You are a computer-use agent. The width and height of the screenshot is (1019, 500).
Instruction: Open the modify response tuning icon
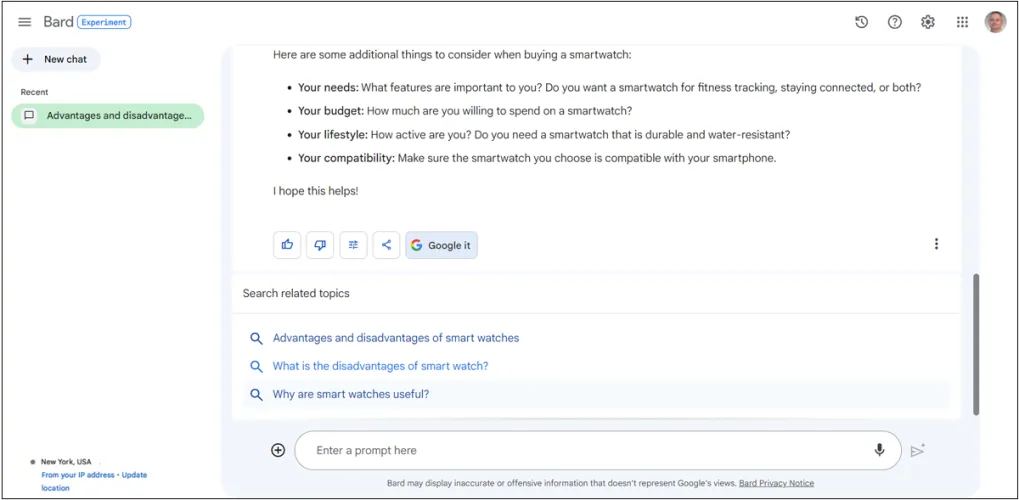click(353, 245)
